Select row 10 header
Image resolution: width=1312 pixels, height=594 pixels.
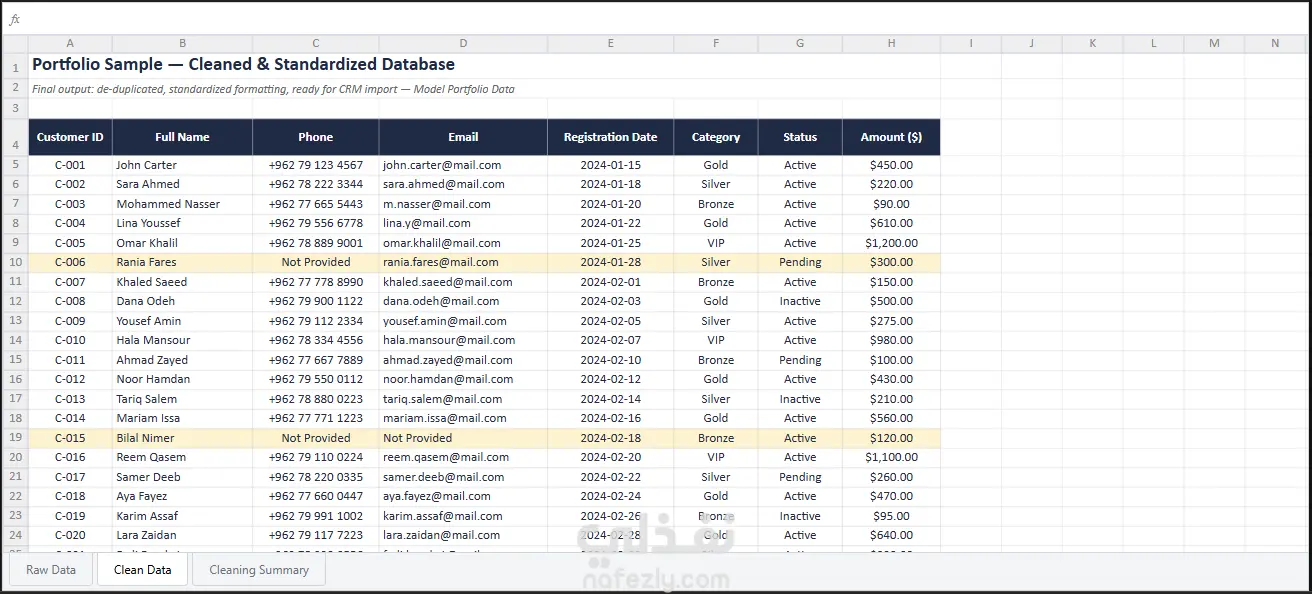(x=15, y=262)
